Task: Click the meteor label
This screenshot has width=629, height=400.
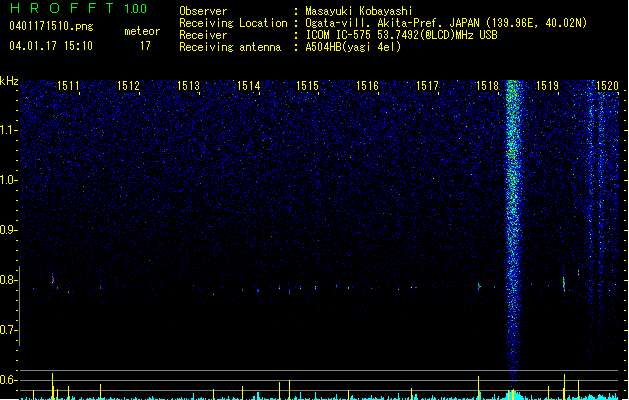Action: 142,31
